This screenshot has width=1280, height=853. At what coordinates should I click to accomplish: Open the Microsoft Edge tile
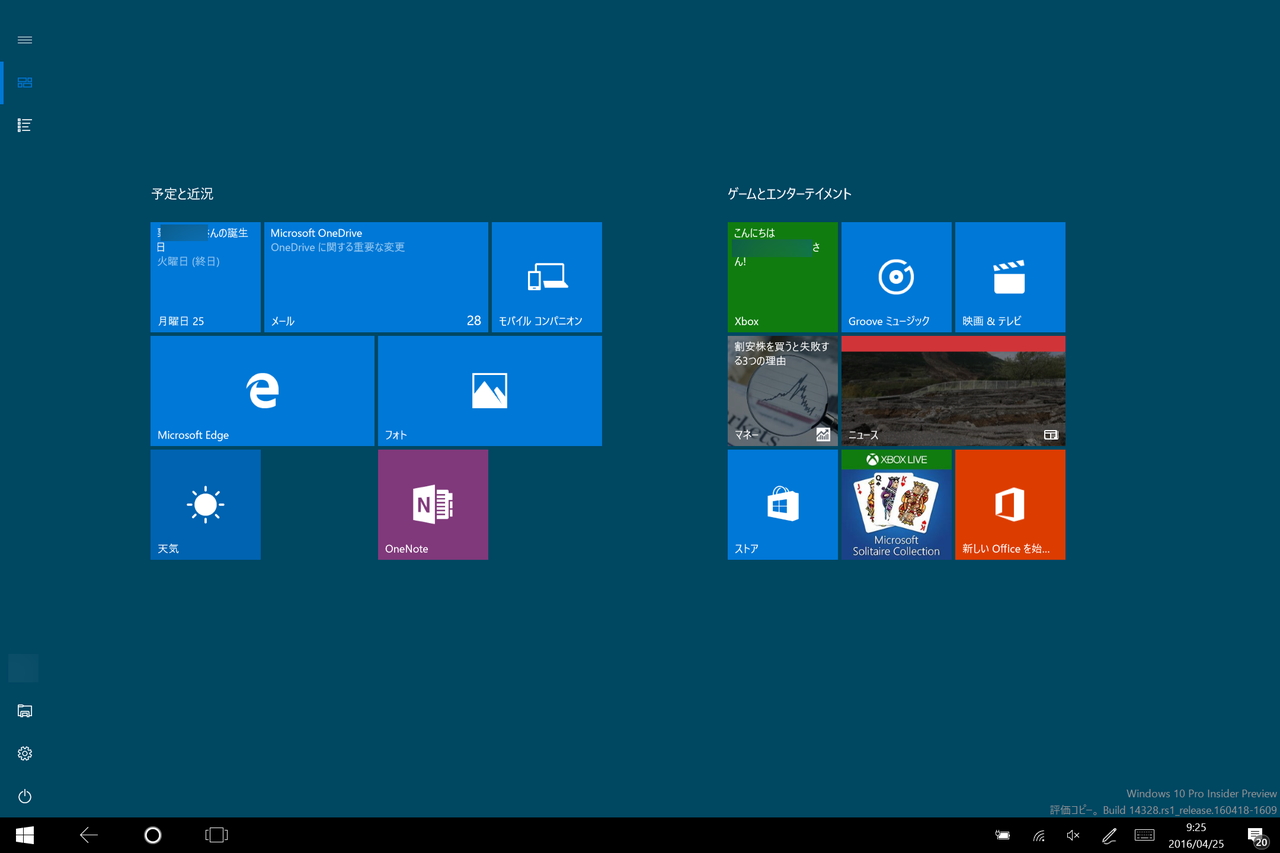(x=262, y=390)
